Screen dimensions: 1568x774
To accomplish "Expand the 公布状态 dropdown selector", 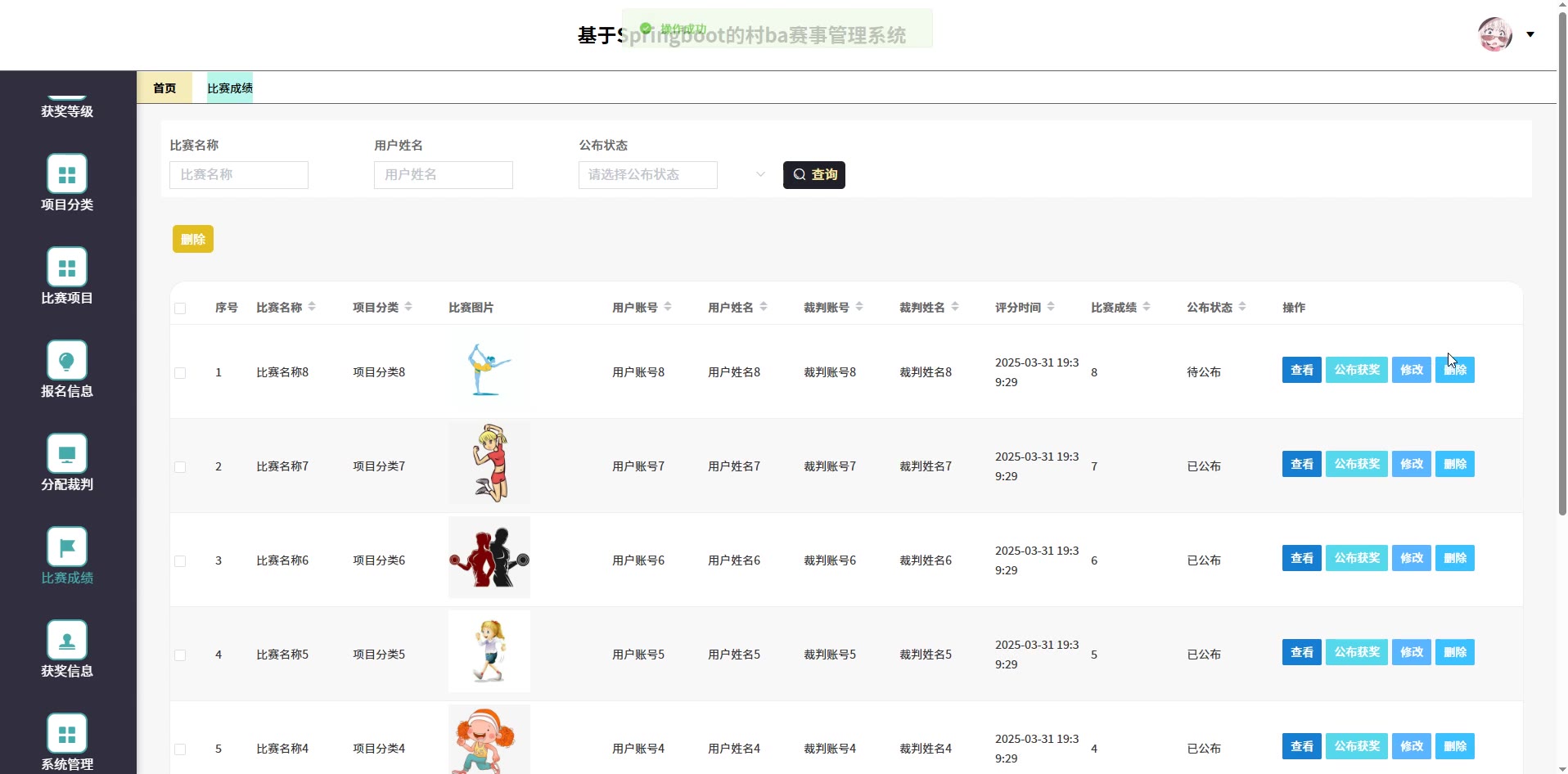I will [671, 175].
